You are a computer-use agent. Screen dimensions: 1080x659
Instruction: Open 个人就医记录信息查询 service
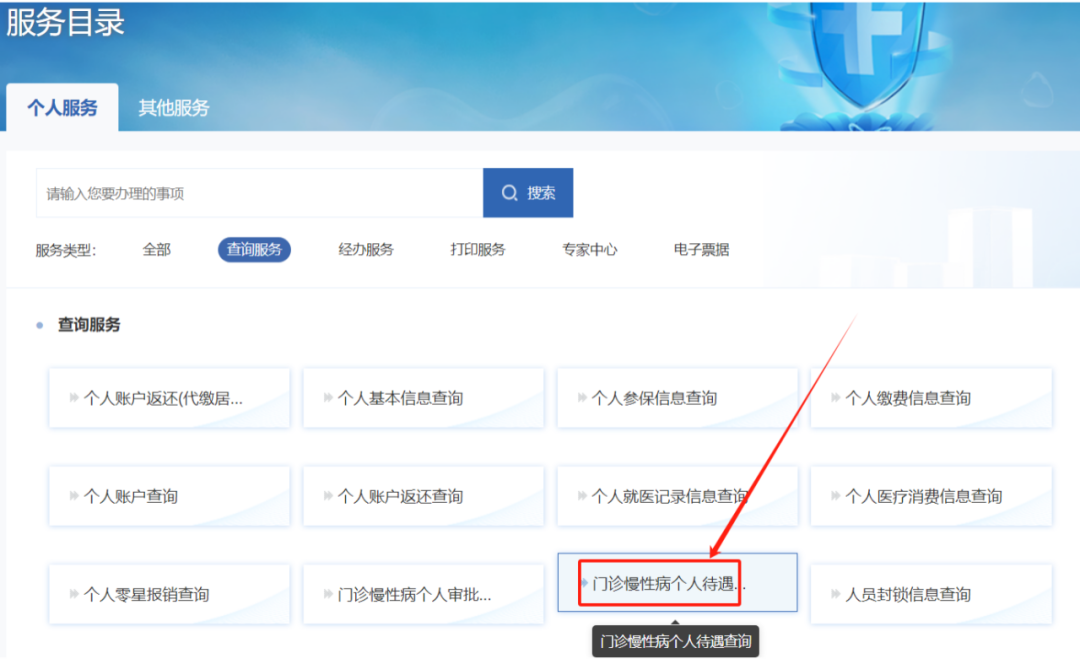tap(677, 496)
